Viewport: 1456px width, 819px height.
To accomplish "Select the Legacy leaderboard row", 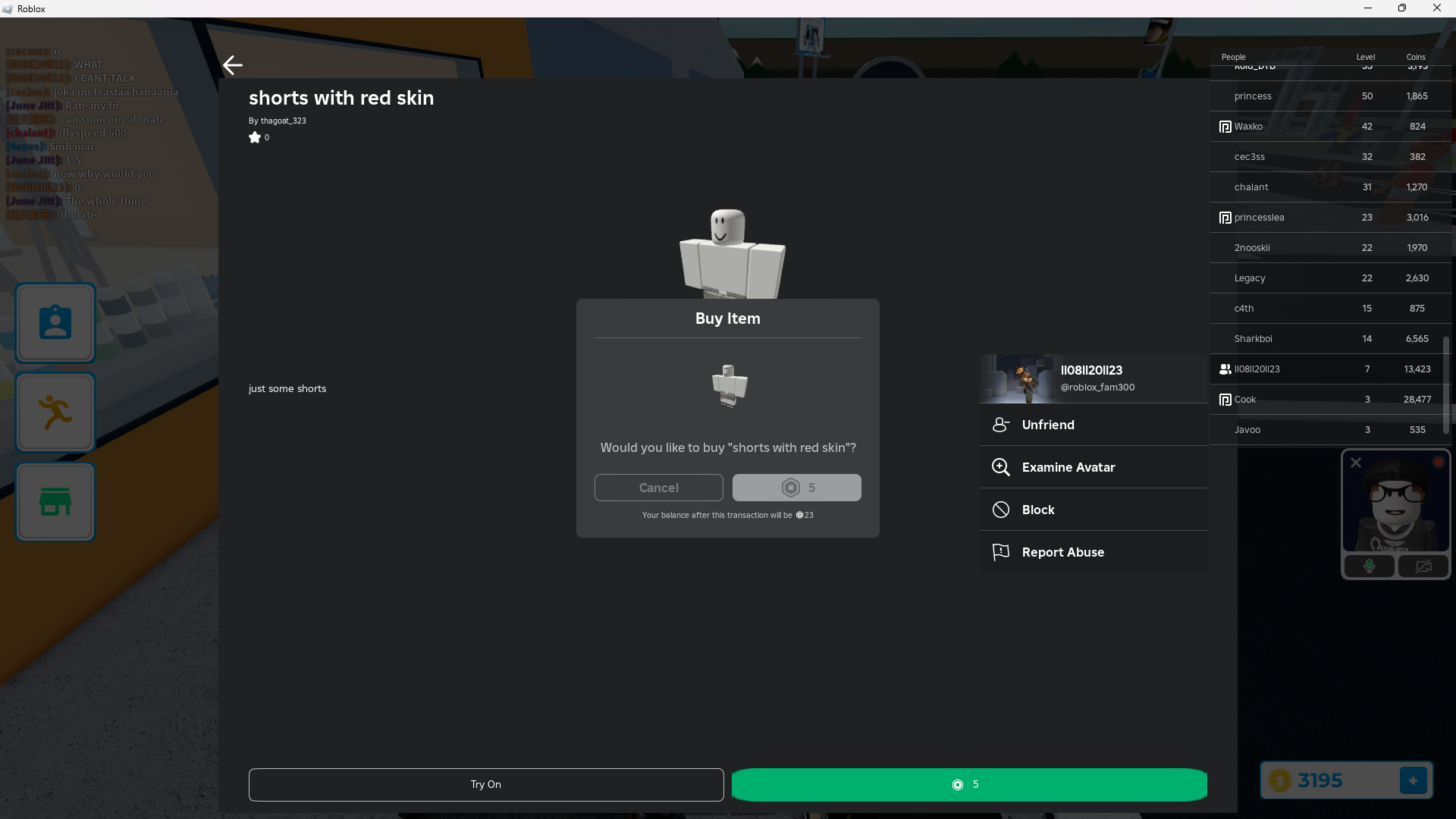I will tap(1331, 278).
